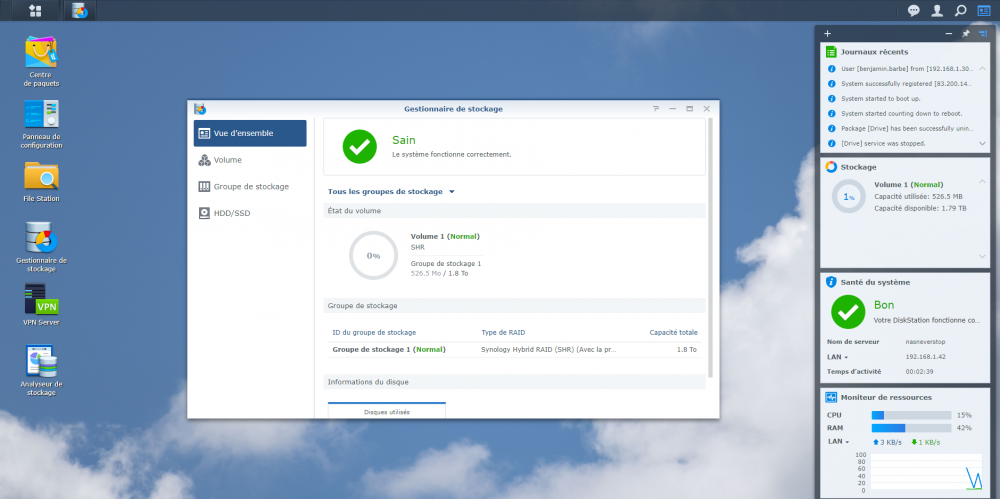This screenshot has height=499, width=1000.
Task: Click the Disques utilisés tab
Action: (386, 410)
